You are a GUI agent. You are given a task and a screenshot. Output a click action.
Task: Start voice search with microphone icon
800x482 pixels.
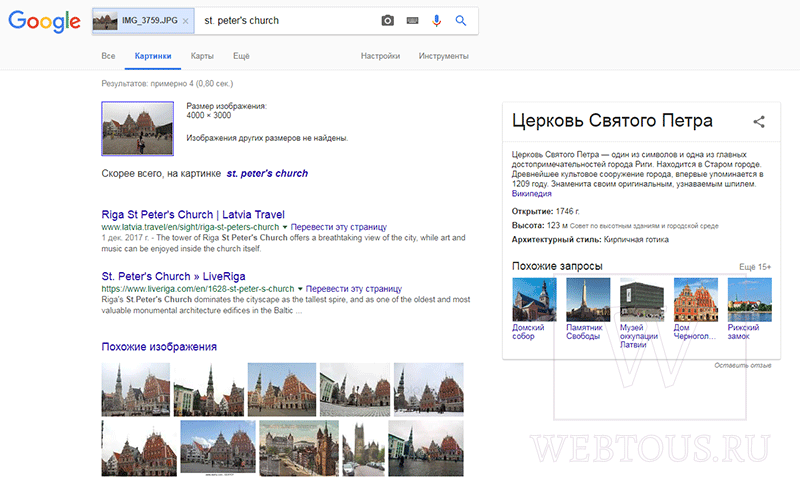coord(436,20)
